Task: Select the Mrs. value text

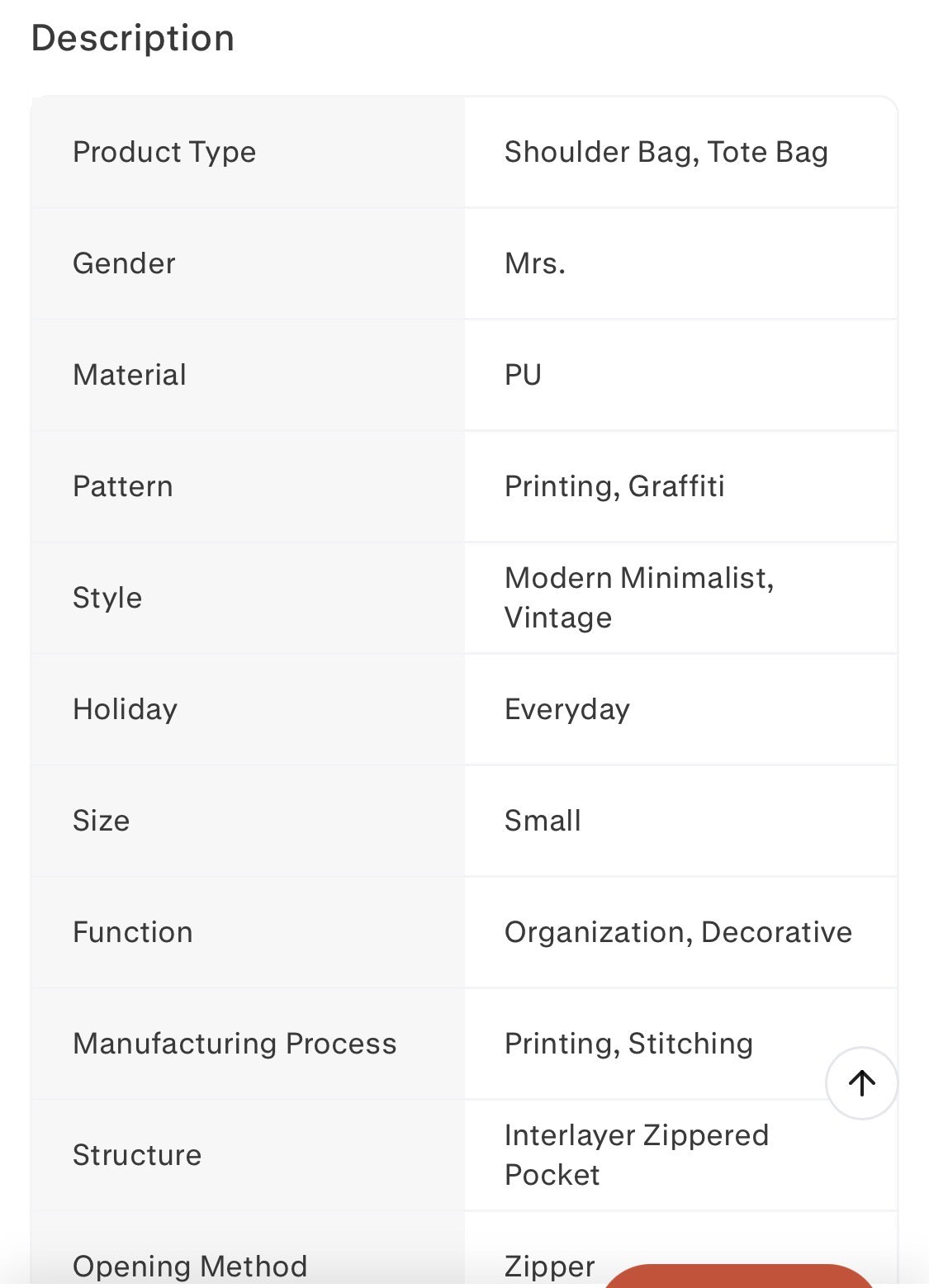Action: tap(535, 263)
